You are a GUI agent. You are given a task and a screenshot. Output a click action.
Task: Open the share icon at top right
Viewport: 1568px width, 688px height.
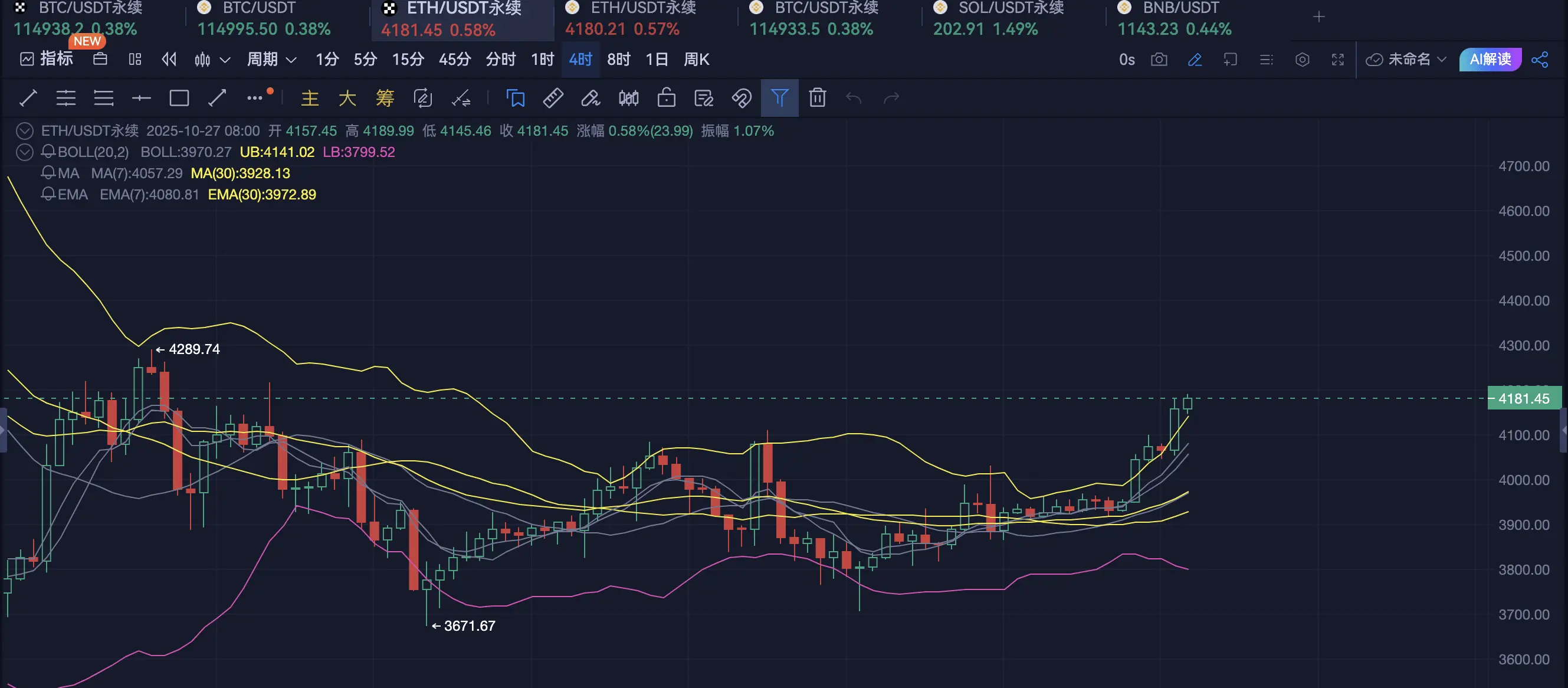point(1540,60)
